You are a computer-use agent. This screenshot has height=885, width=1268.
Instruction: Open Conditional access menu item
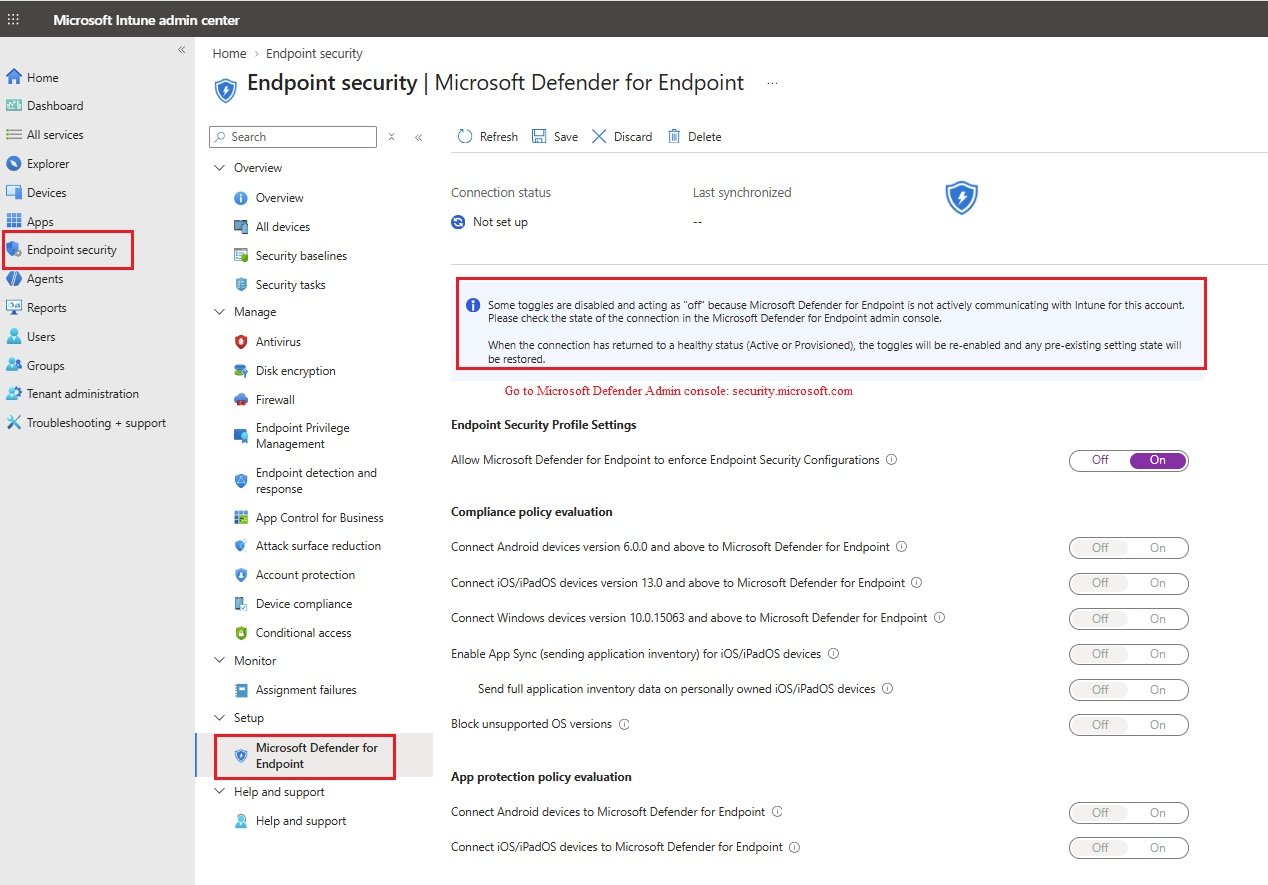point(304,633)
